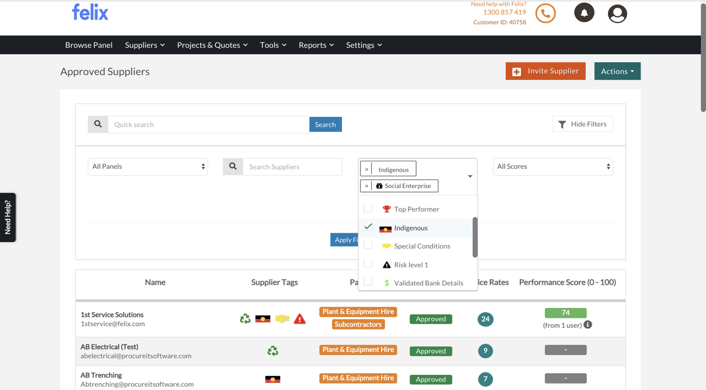Click Approved status for 1st Service Solutions

[430, 319]
